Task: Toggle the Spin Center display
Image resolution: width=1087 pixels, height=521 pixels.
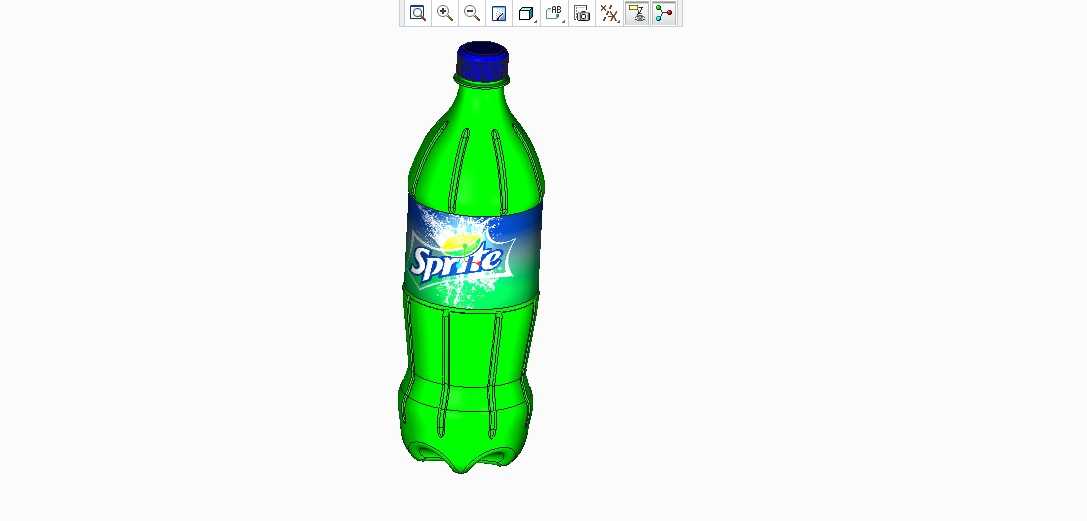Action: [664, 13]
